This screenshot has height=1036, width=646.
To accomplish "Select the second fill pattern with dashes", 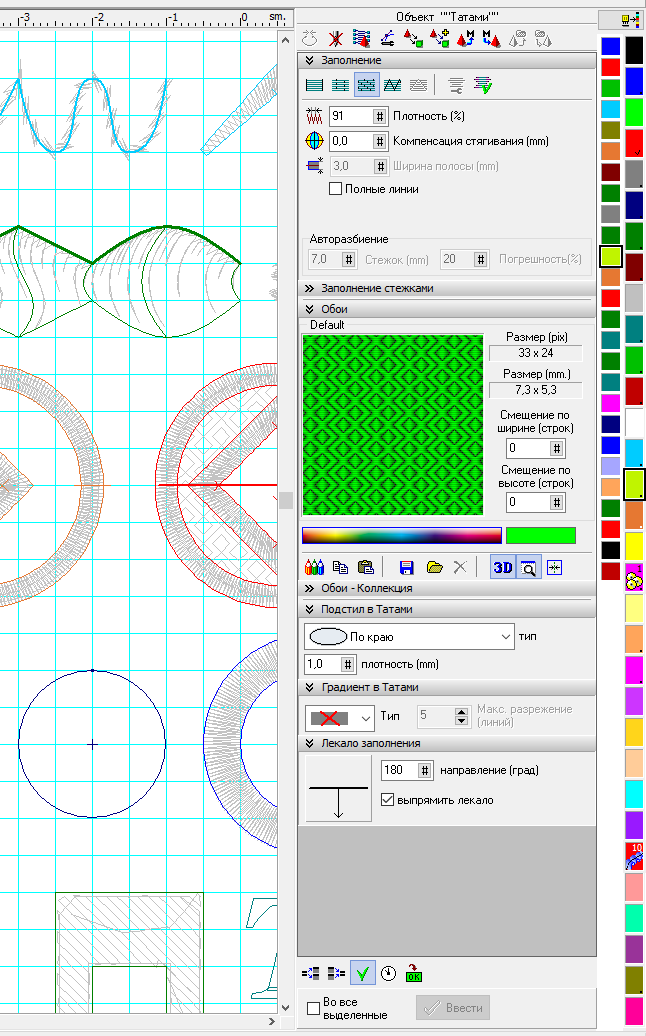I will click(x=340, y=85).
